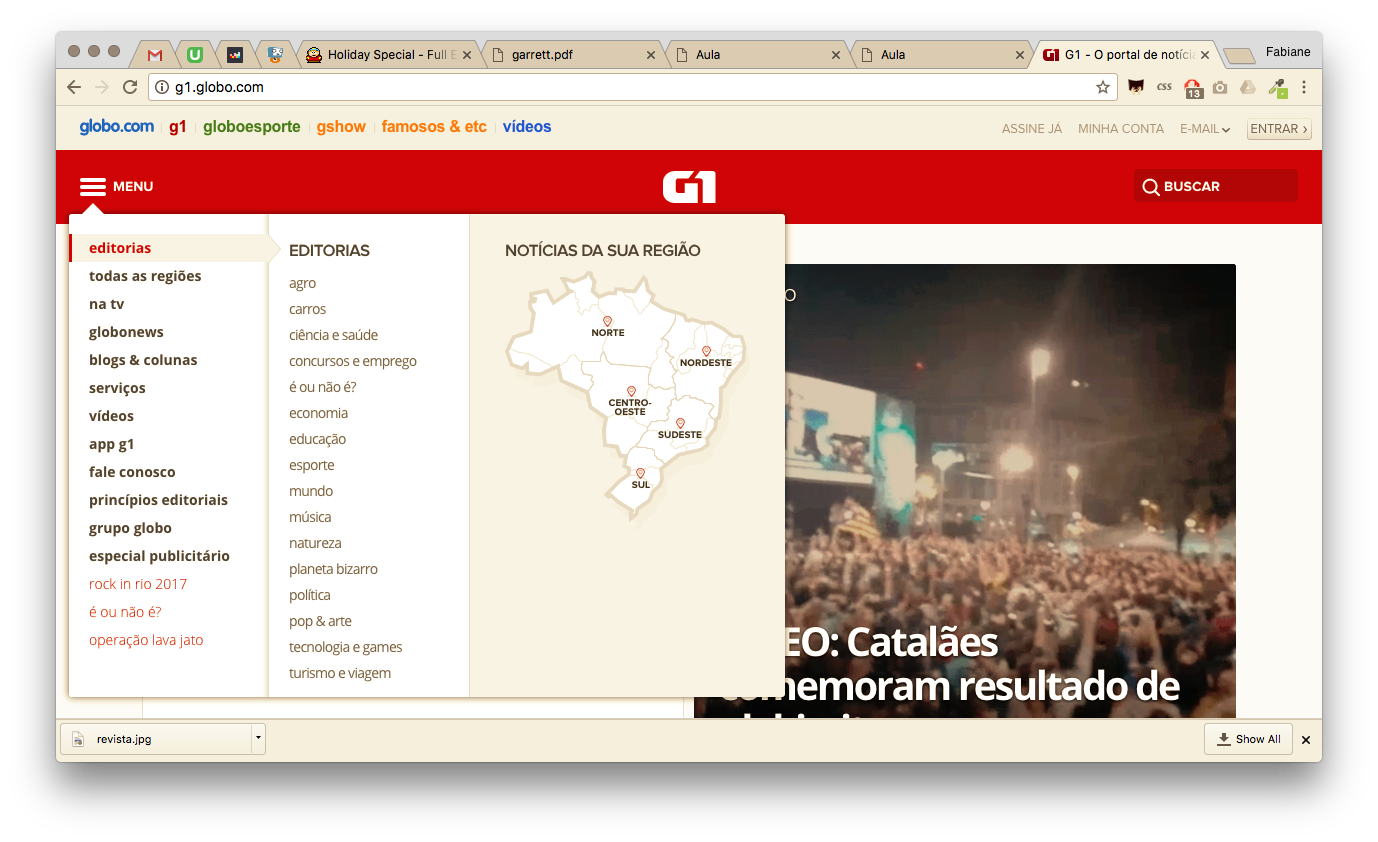Bookmark page with the star icon

coord(1102,87)
